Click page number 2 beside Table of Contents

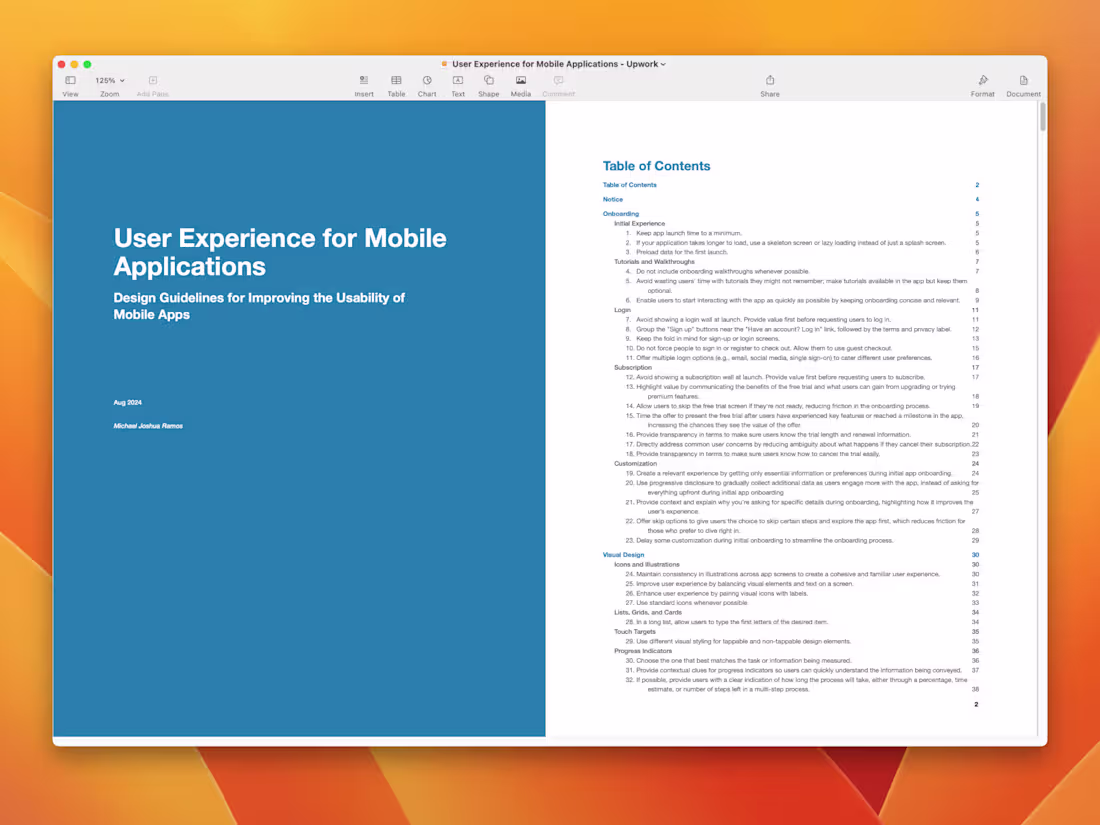(976, 184)
